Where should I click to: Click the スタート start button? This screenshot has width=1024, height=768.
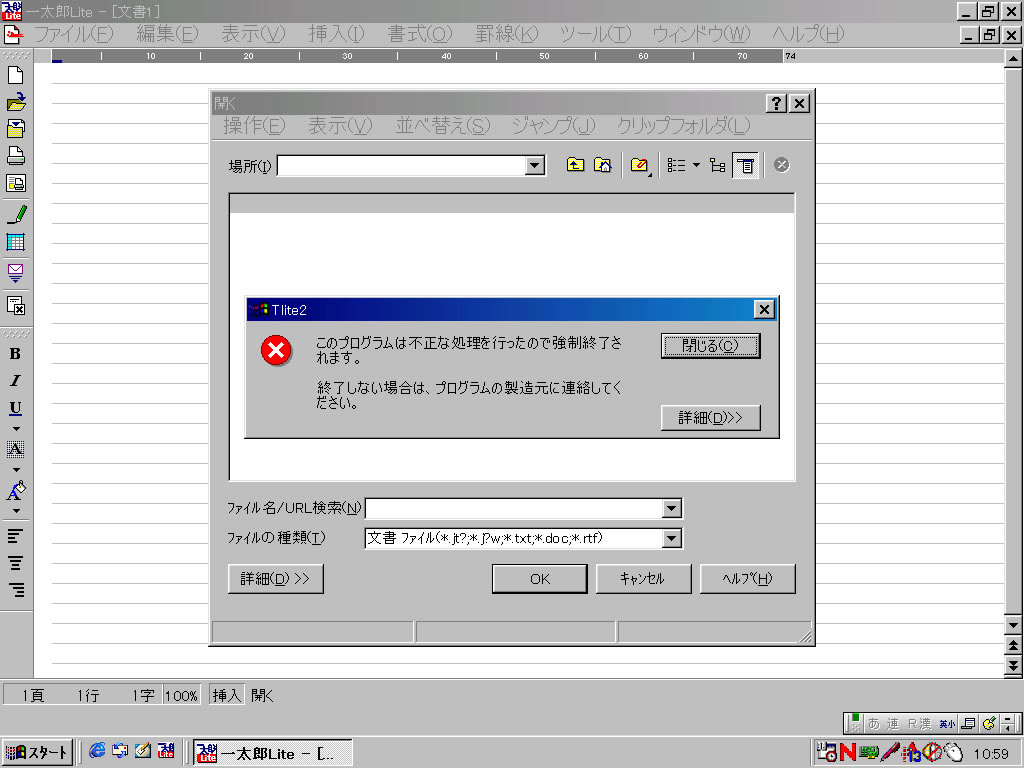[37, 752]
